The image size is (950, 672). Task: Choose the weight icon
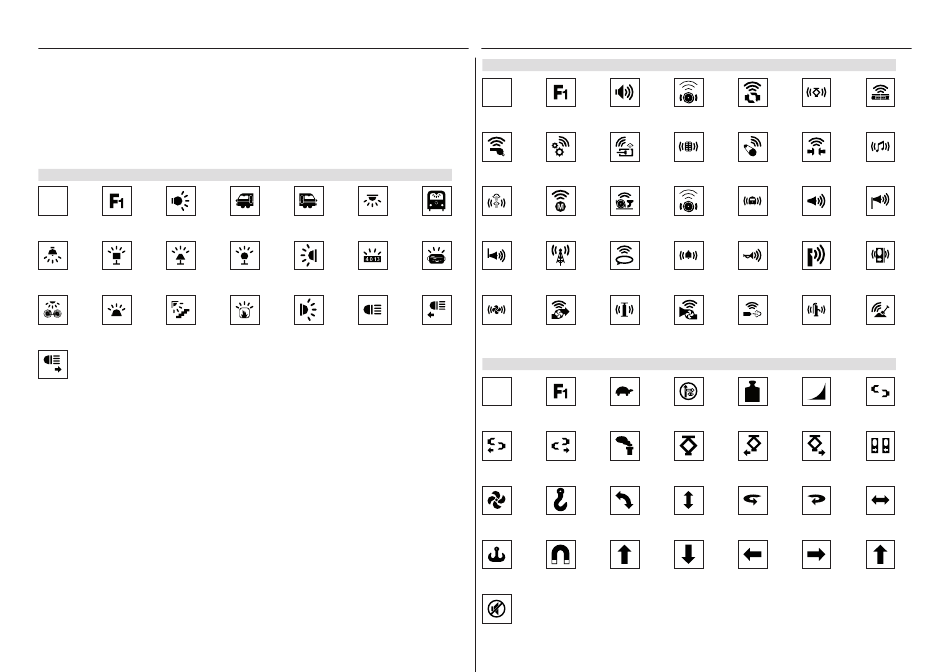[x=752, y=391]
